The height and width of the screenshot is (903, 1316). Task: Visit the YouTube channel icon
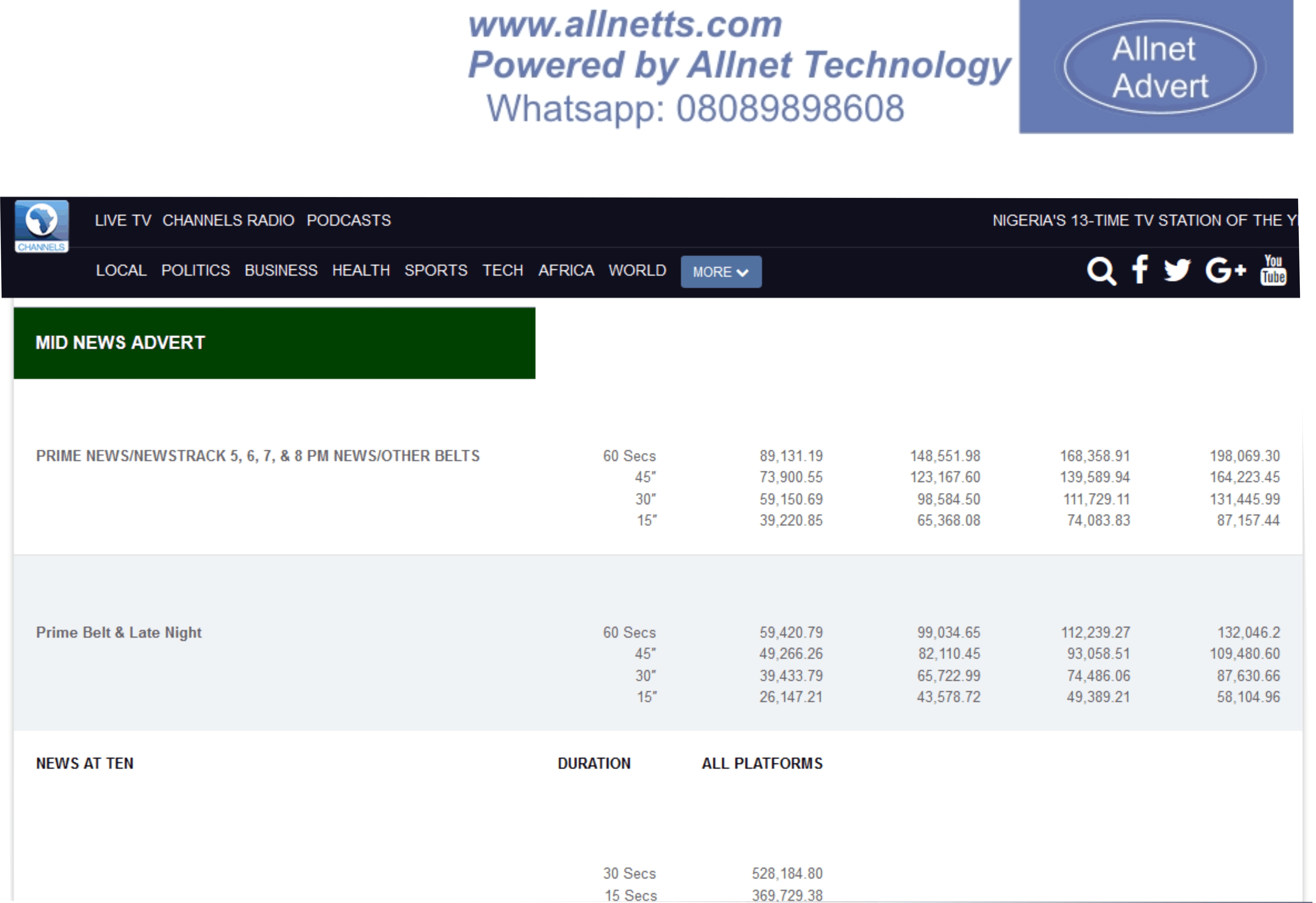click(x=1272, y=270)
